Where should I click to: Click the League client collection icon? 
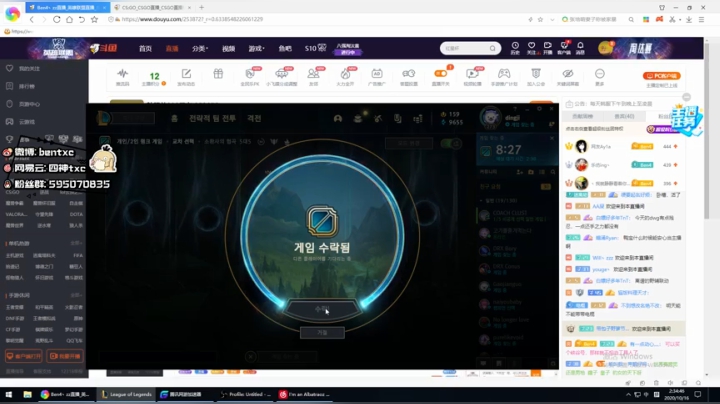pyautogui.click(x=398, y=118)
